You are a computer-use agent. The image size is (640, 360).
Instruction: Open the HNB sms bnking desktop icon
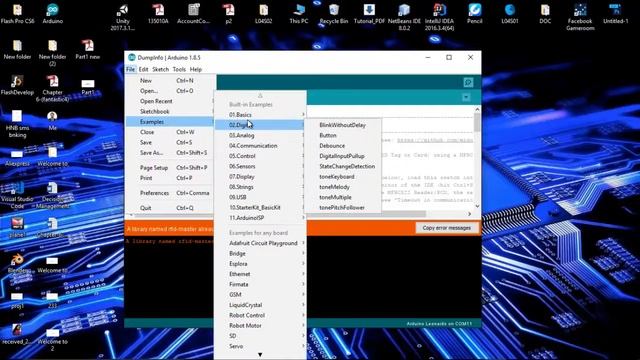point(17,124)
